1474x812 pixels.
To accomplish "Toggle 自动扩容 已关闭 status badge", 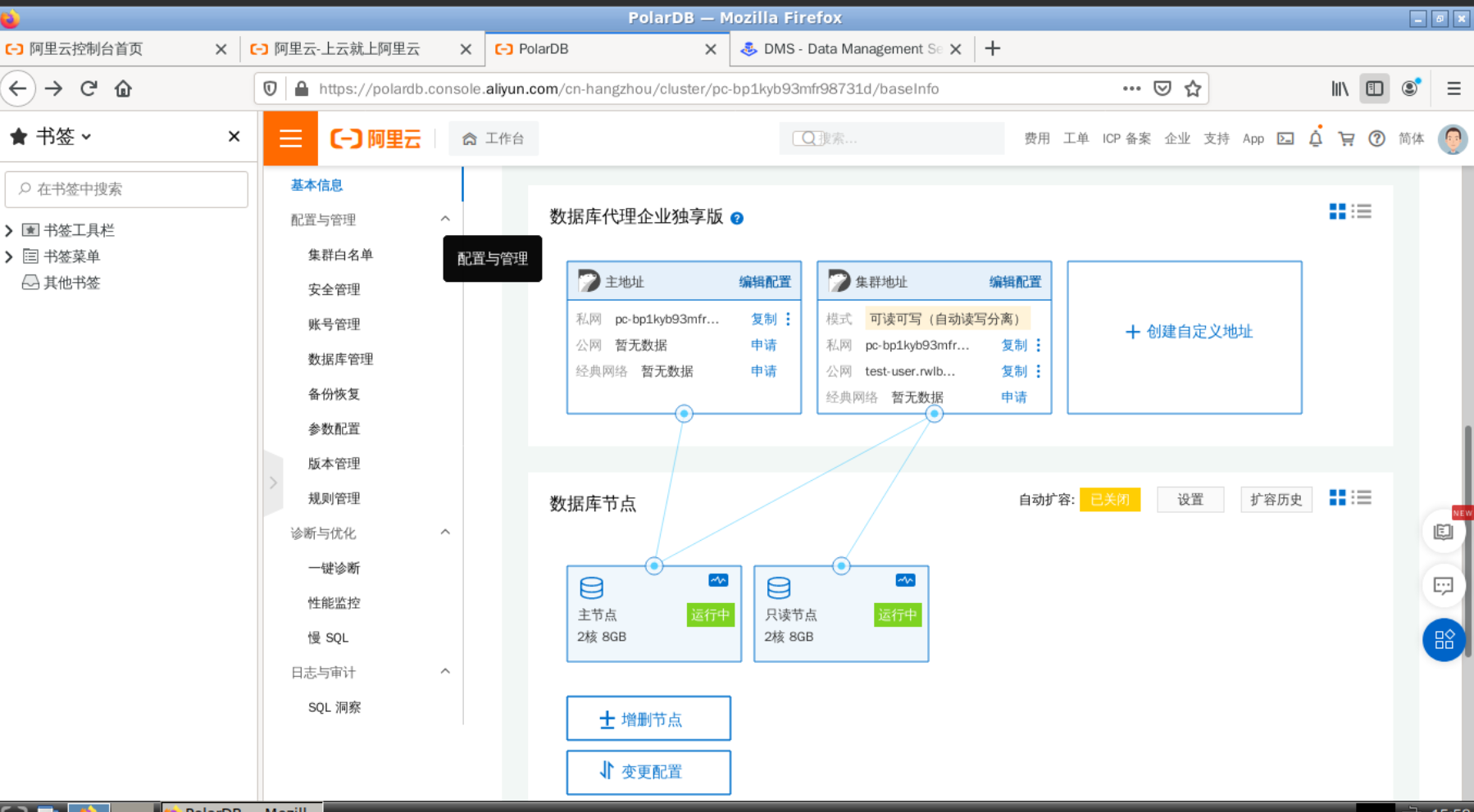I will tap(1110, 499).
